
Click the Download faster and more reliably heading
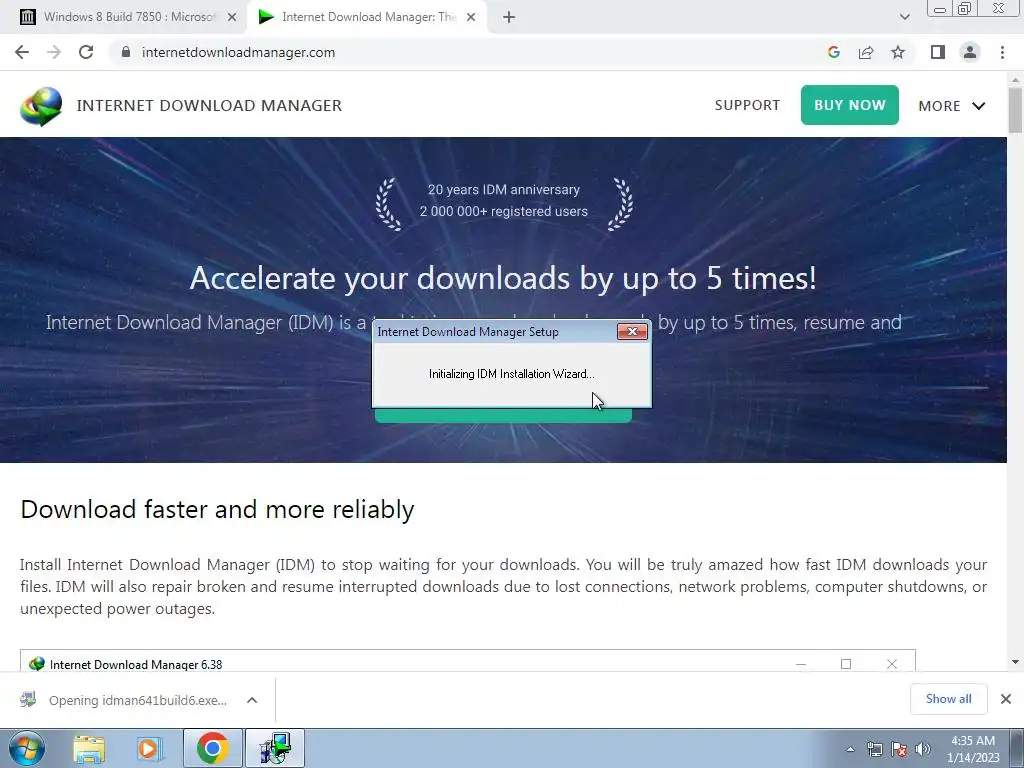[217, 509]
